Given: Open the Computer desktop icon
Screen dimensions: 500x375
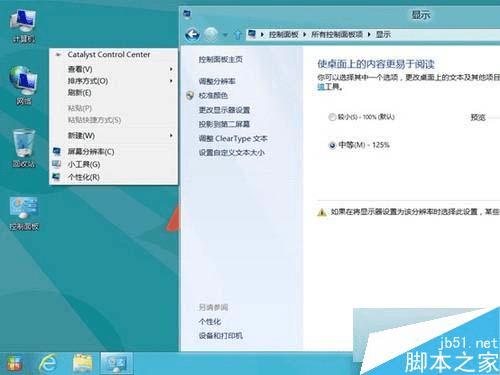Looking at the screenshot, I should pyautogui.click(x=23, y=26).
